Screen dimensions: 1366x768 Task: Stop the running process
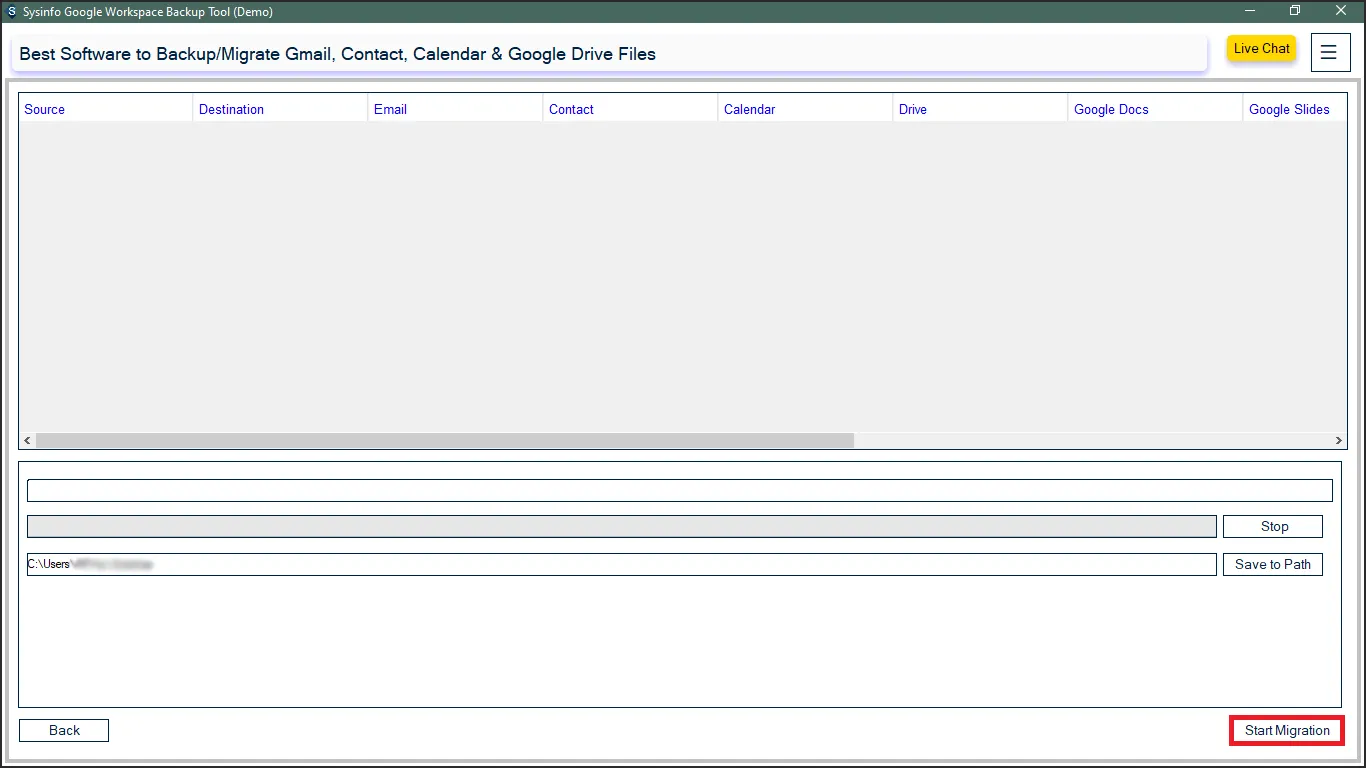click(1273, 527)
